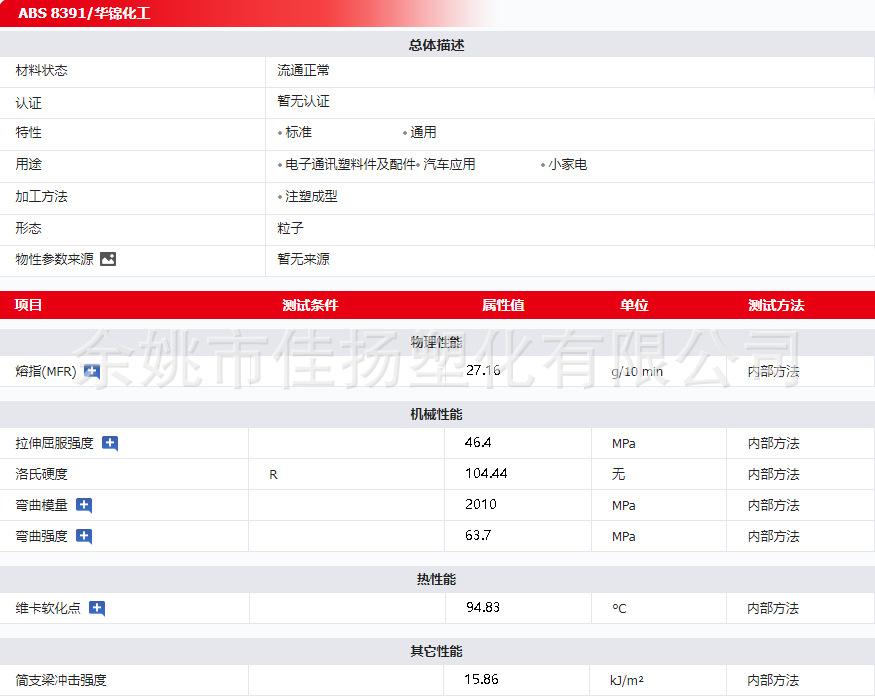Open the plus note icon next to 弯曲强度
Viewport: 875px width, 696px height.
[x=84, y=536]
